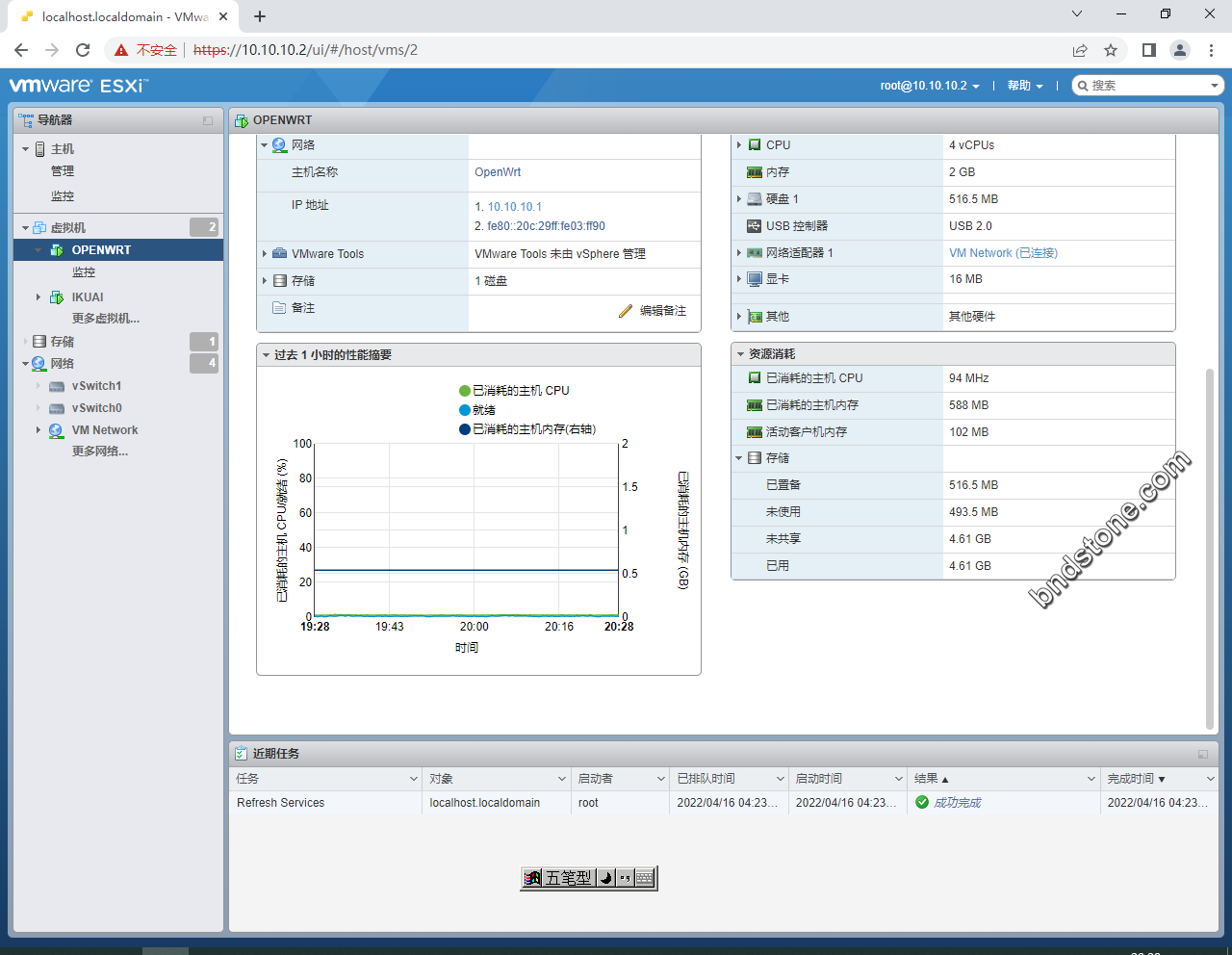The height and width of the screenshot is (955, 1232).
Task: Click the Virtual Machines icon in navigator
Action: pyautogui.click(x=40, y=228)
